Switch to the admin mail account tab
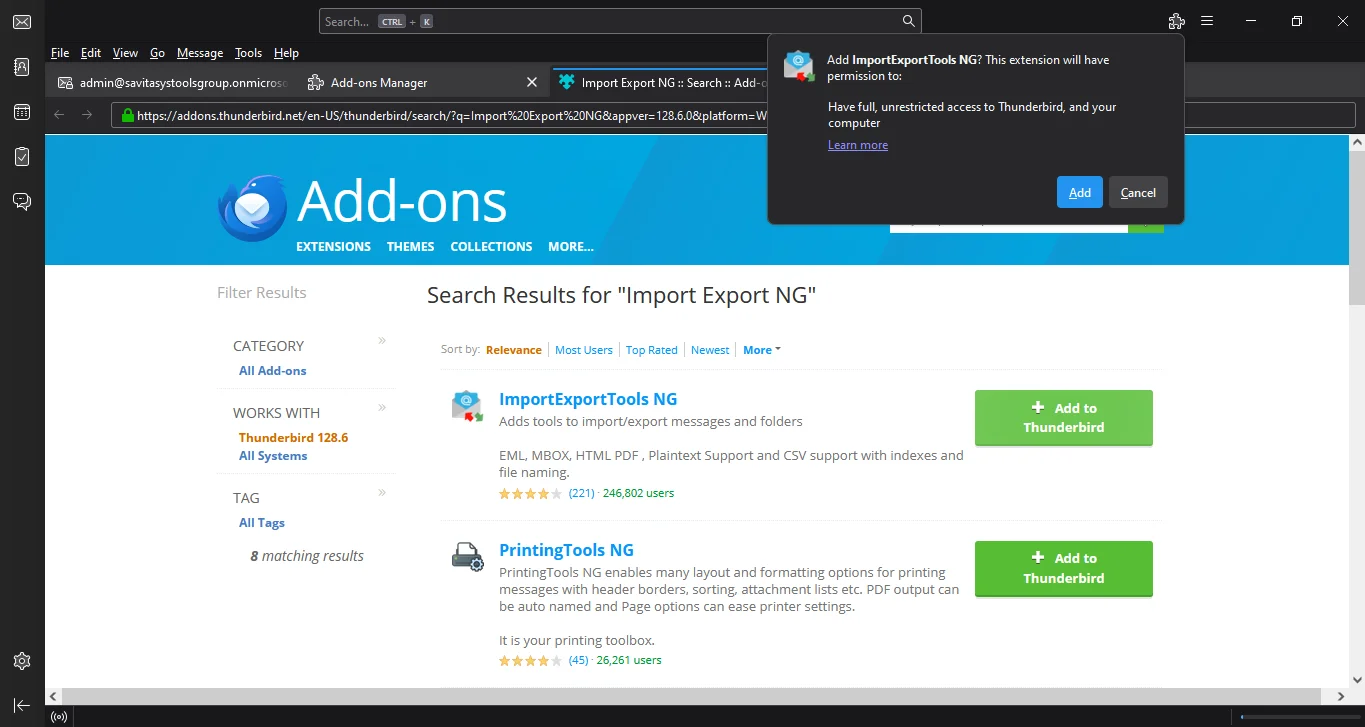 pos(171,82)
